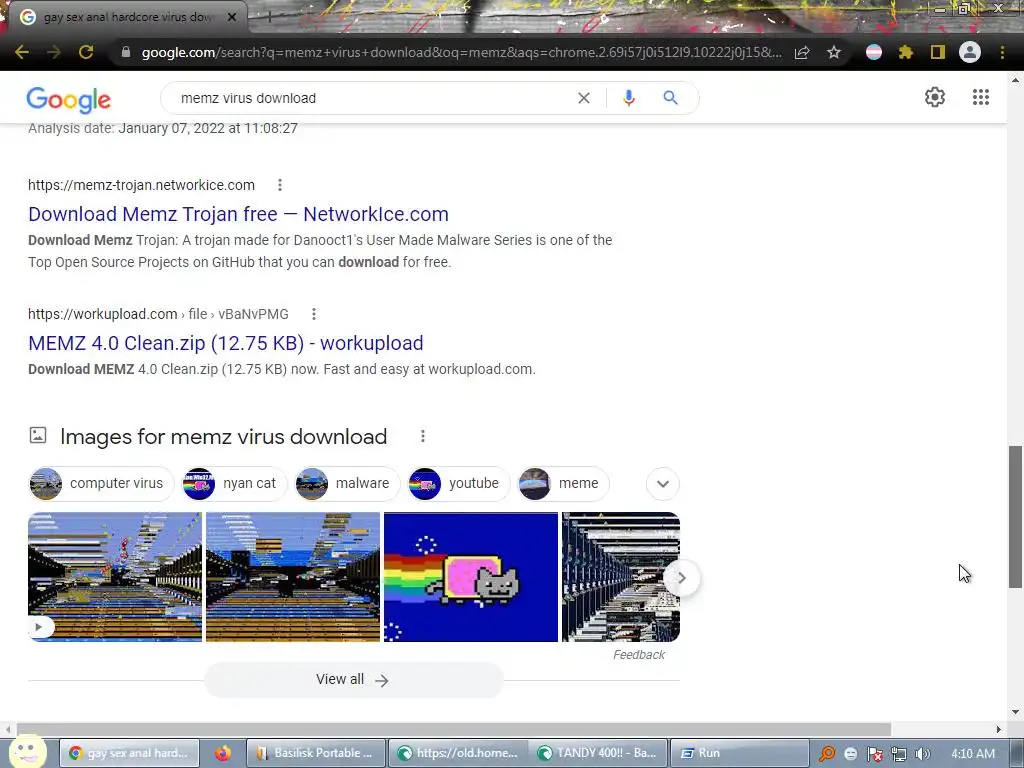Open options for Images section
This screenshot has height=768, width=1024.
pos(423,436)
